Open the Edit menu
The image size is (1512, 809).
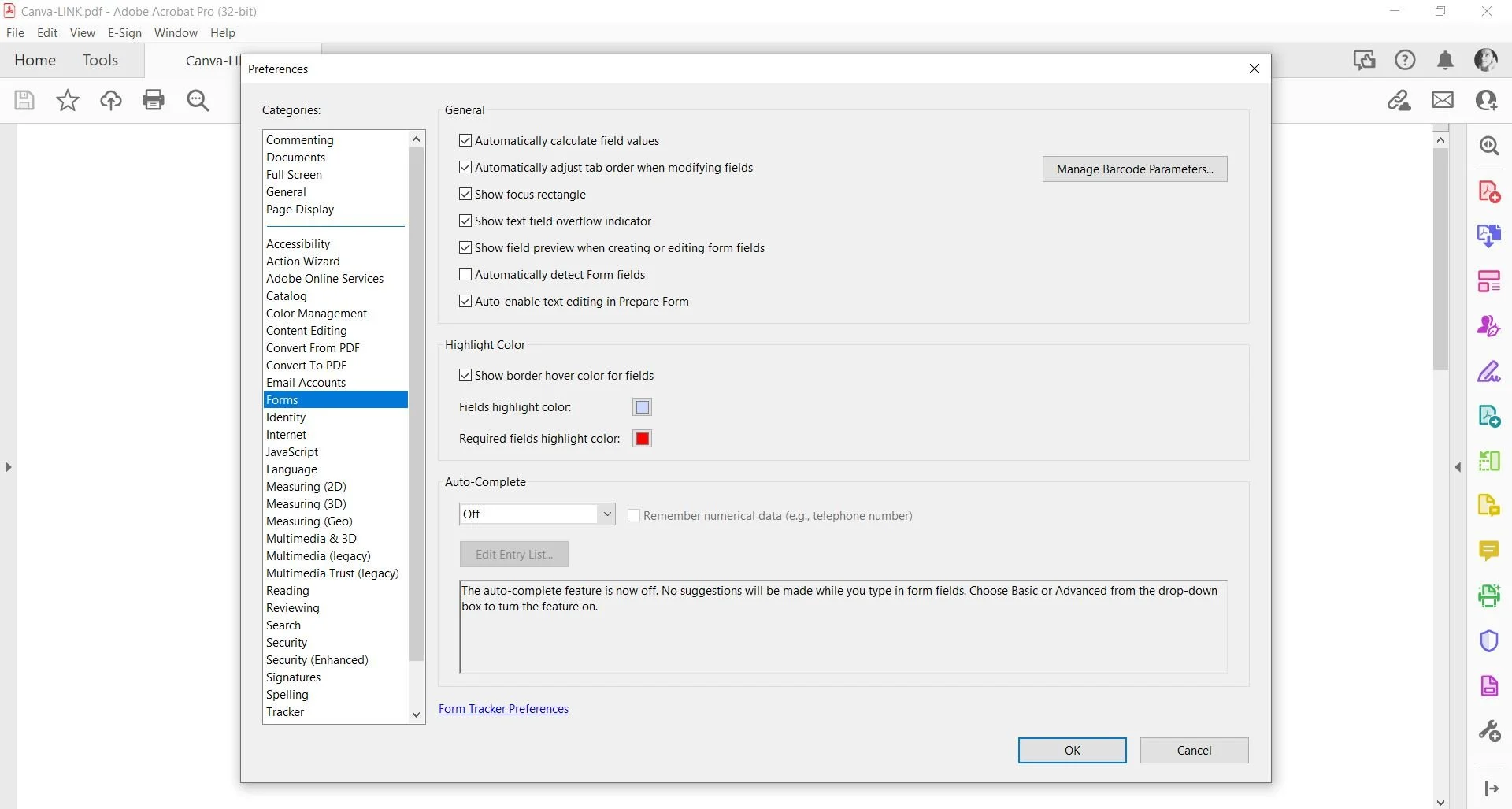[47, 32]
